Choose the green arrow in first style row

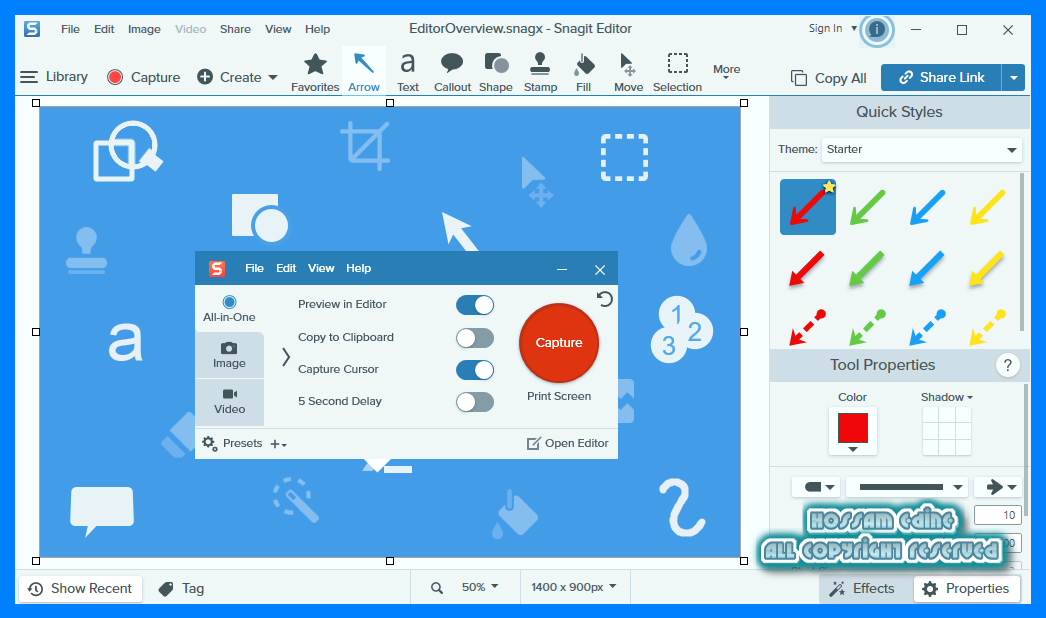click(867, 207)
